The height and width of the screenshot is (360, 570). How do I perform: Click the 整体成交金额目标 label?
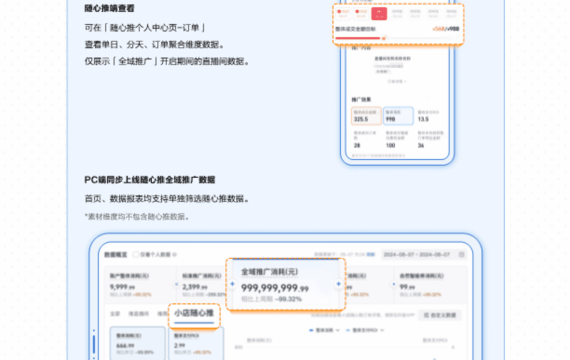[355, 29]
